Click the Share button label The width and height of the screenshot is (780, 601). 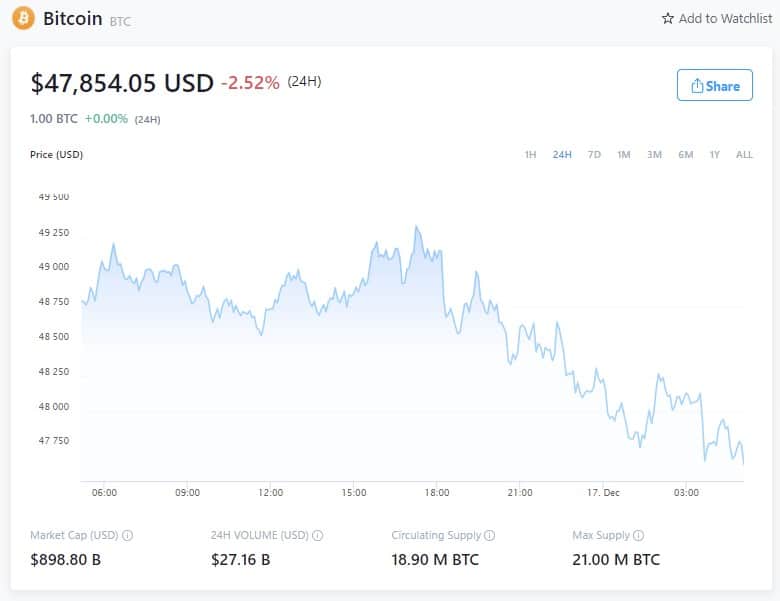tap(722, 86)
